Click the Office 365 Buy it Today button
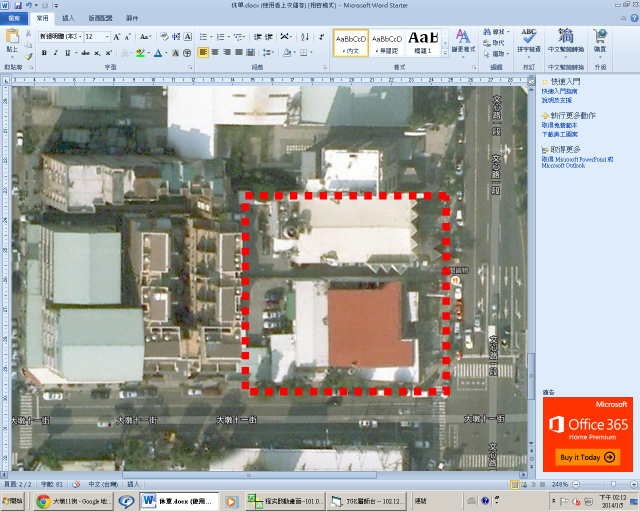Viewport: 640px width, 512px height. pos(587,456)
